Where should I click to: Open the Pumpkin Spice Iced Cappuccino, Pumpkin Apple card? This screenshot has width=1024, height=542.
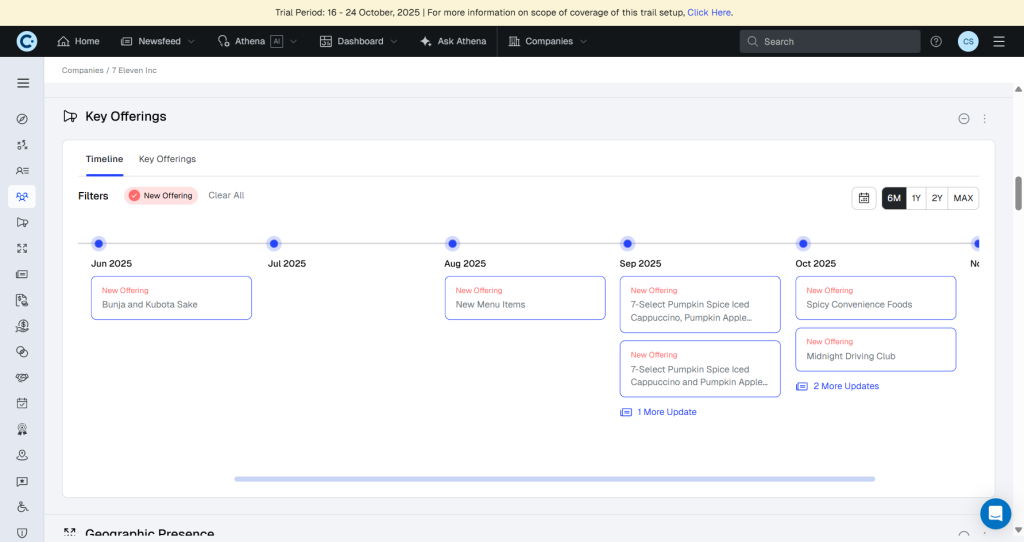[700, 304]
